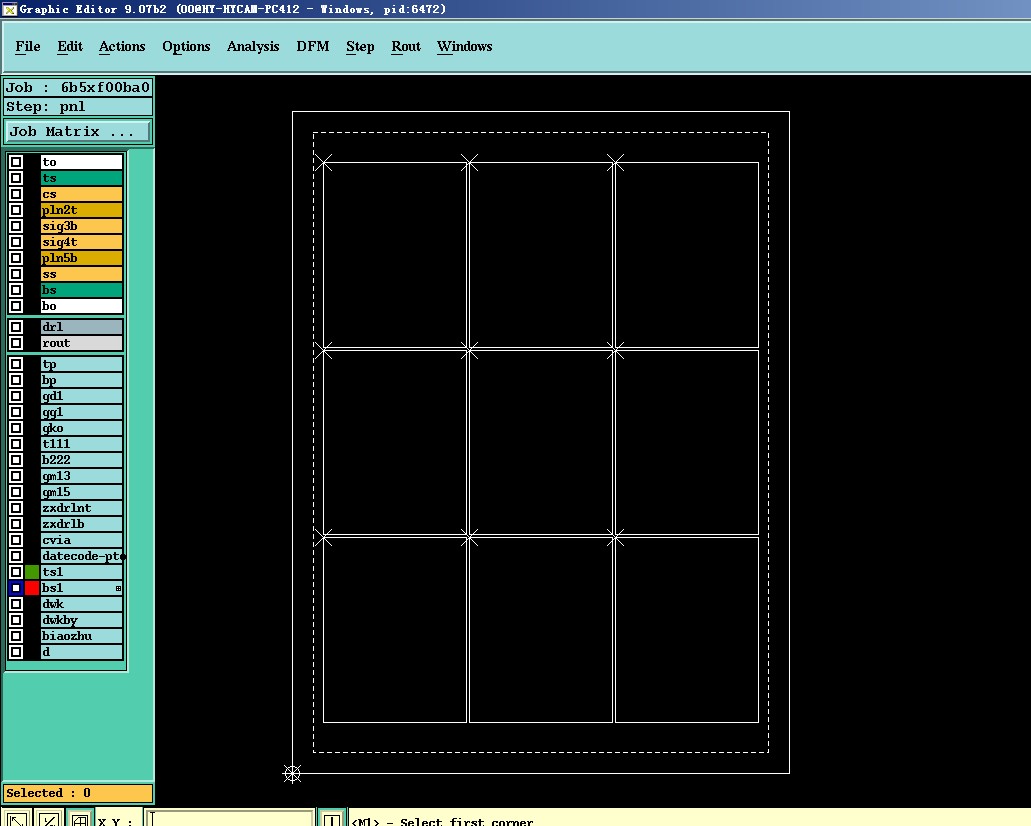Viewport: 1031px width, 826px height.
Task: Open the DFM menu
Action: (313, 47)
